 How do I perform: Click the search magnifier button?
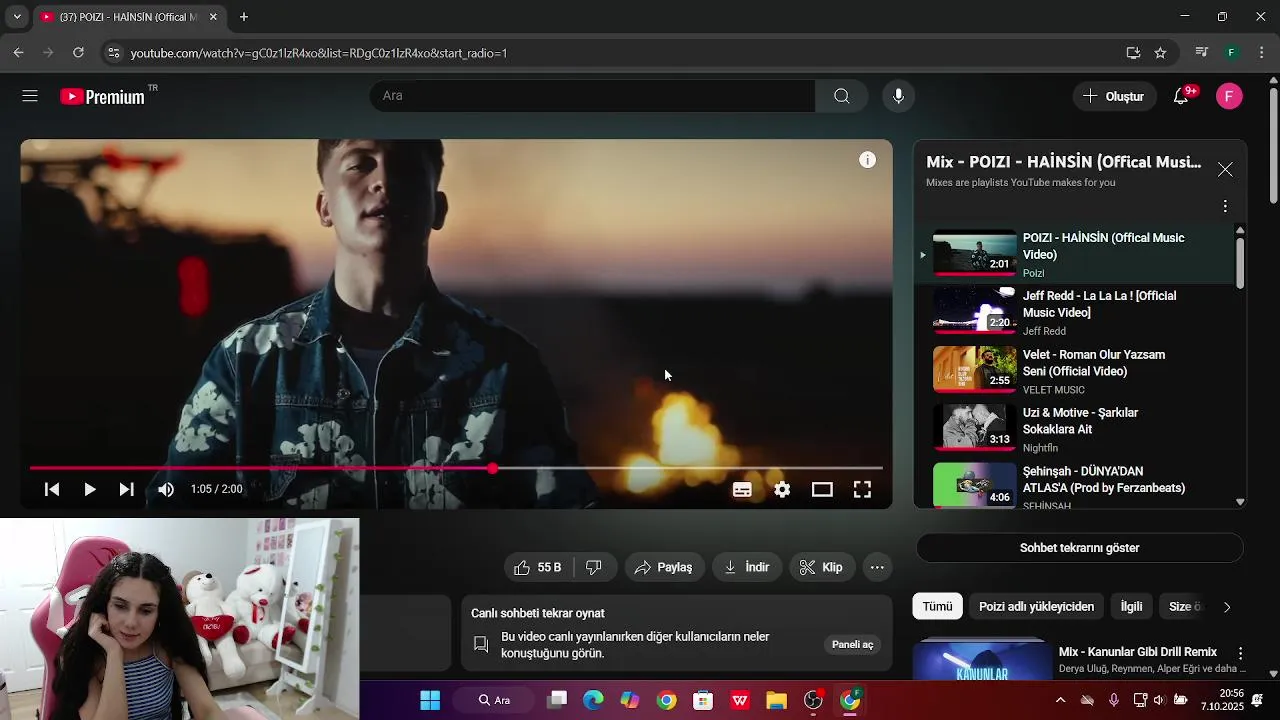coord(841,96)
